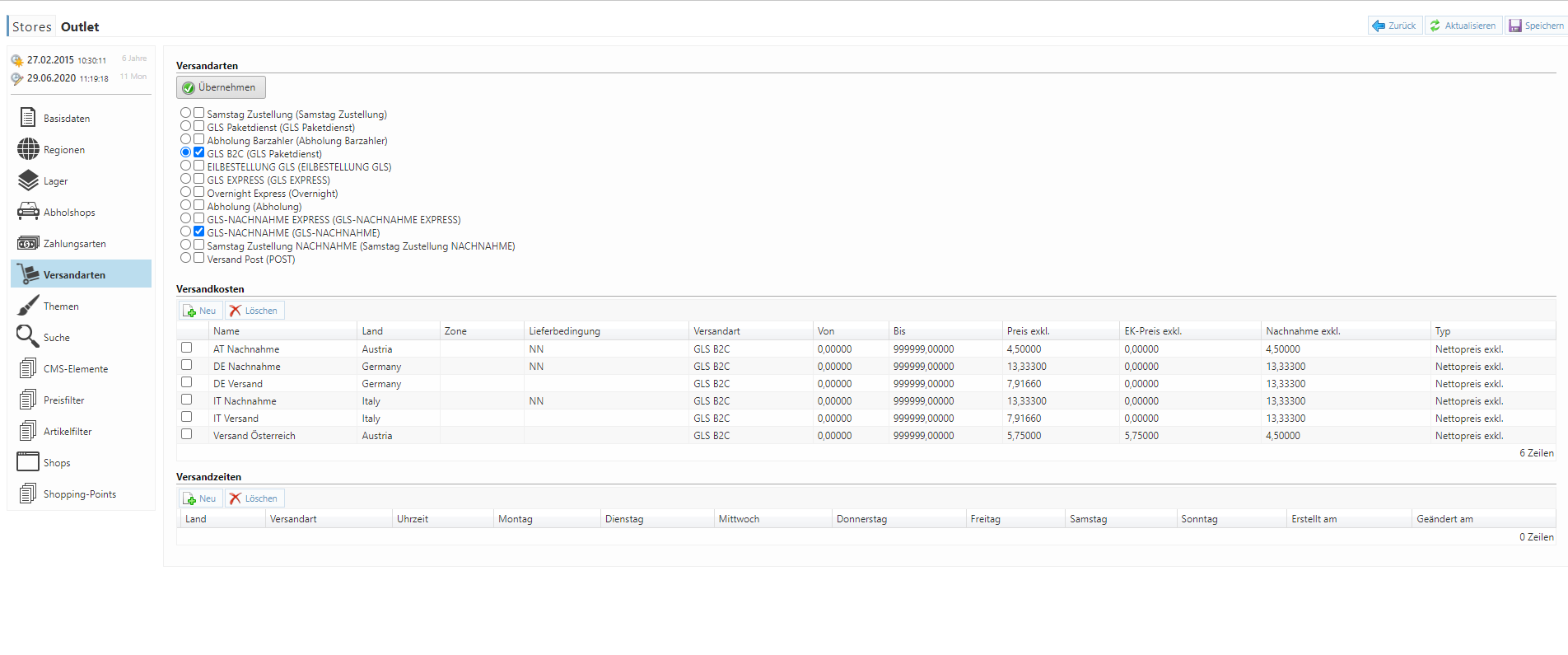Click the Basisdaten document icon in sidebar

tap(28, 118)
